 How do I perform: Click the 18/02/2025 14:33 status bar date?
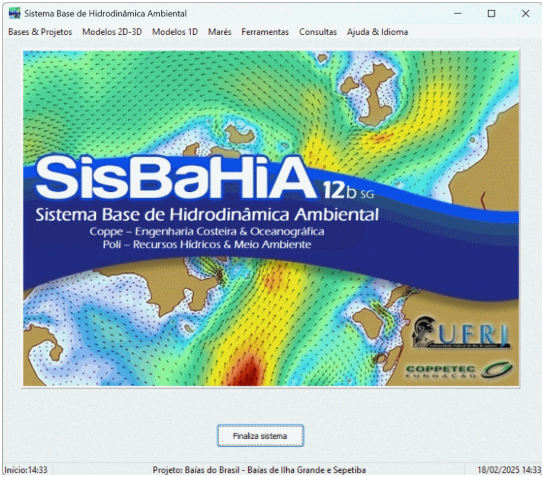pyautogui.click(x=509, y=470)
